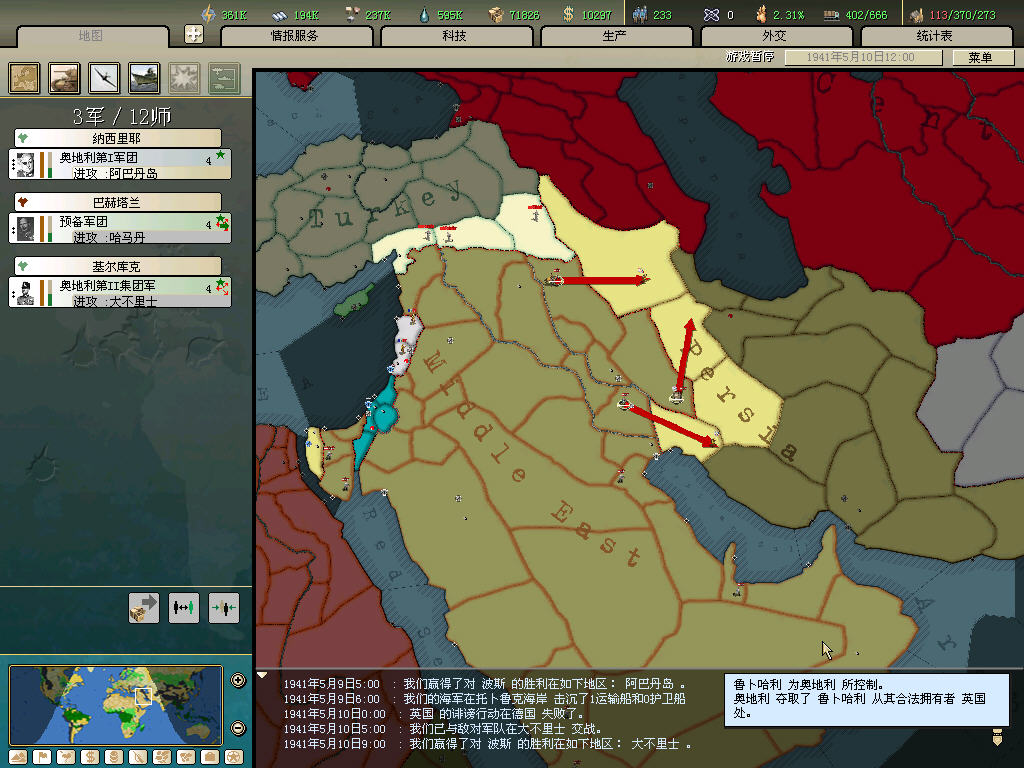Click log entry about 阿巴丹岛 victory
Image resolution: width=1024 pixels, height=768 pixels.
pos(484,684)
